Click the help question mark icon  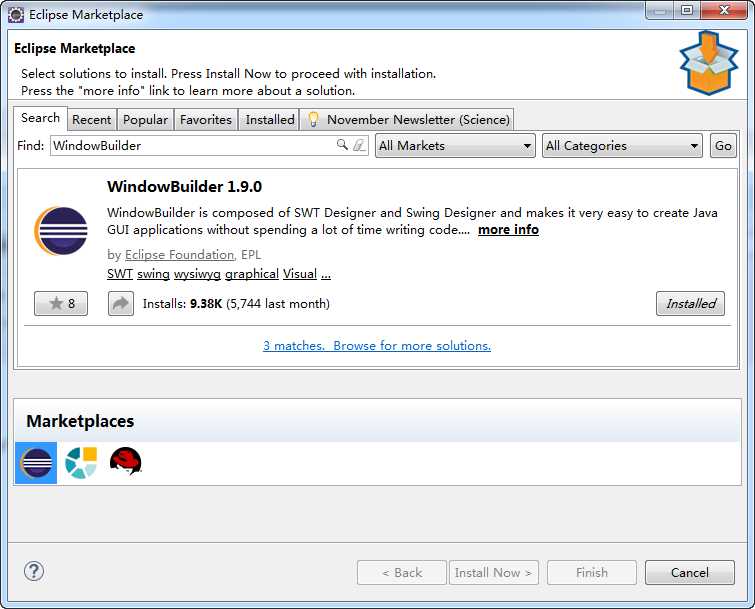pyautogui.click(x=34, y=571)
